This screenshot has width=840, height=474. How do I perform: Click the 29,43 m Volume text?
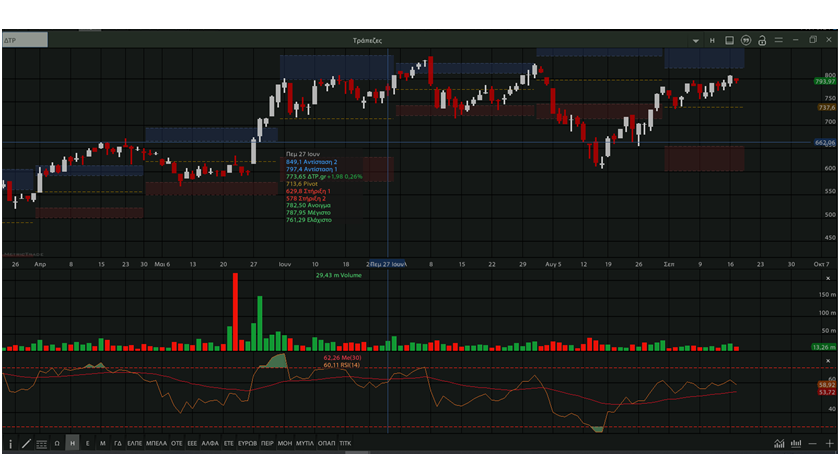[x=339, y=275]
